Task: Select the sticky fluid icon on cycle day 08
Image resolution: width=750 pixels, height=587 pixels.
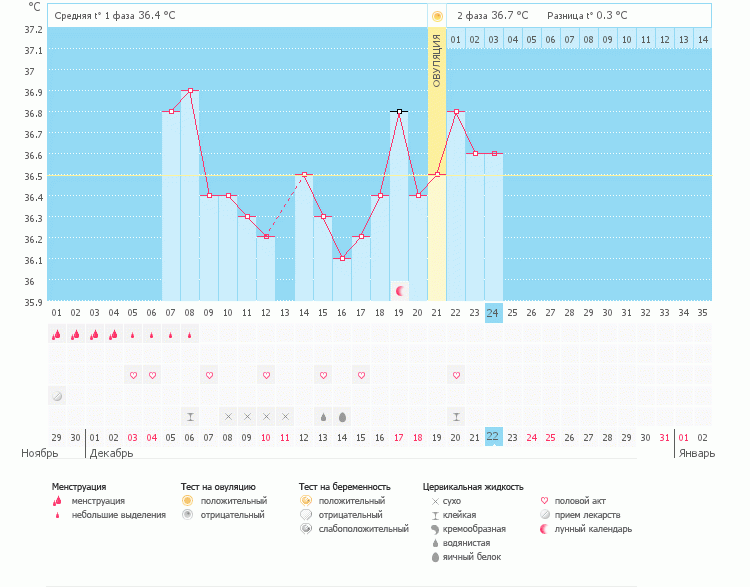Action: (x=190, y=416)
